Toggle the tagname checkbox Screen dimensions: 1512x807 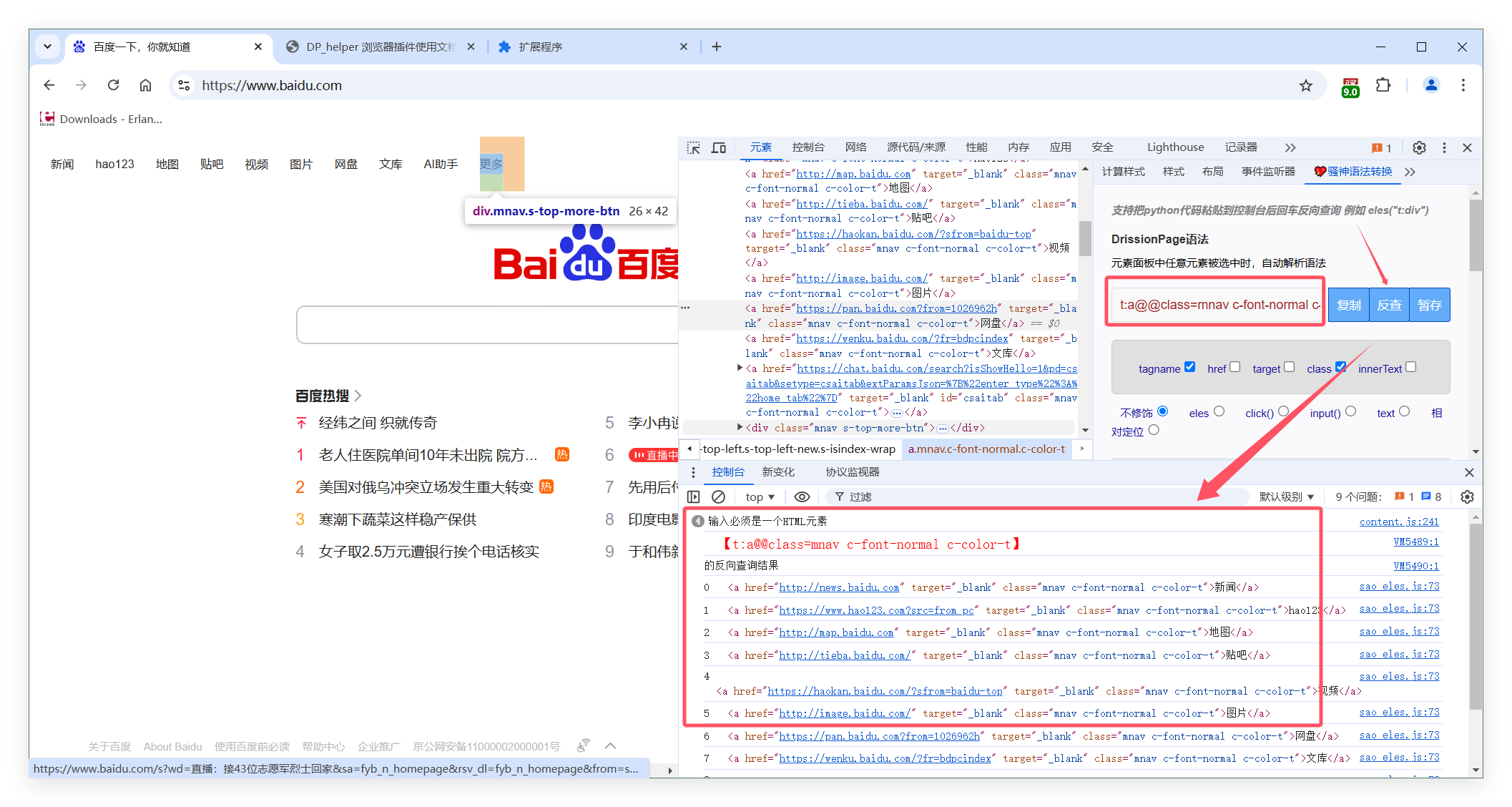click(1189, 367)
